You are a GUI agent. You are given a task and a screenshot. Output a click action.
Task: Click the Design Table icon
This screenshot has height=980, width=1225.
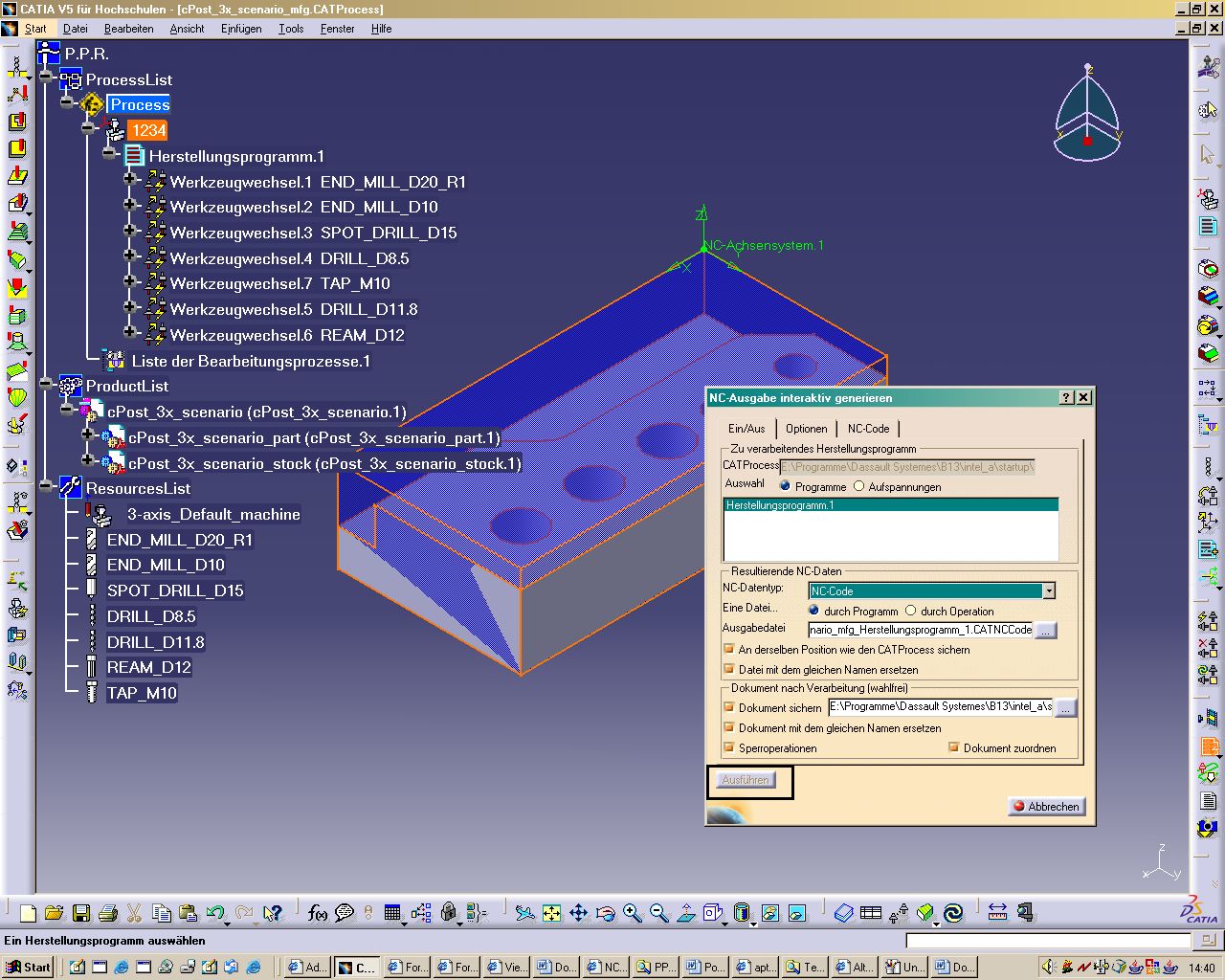point(393,913)
